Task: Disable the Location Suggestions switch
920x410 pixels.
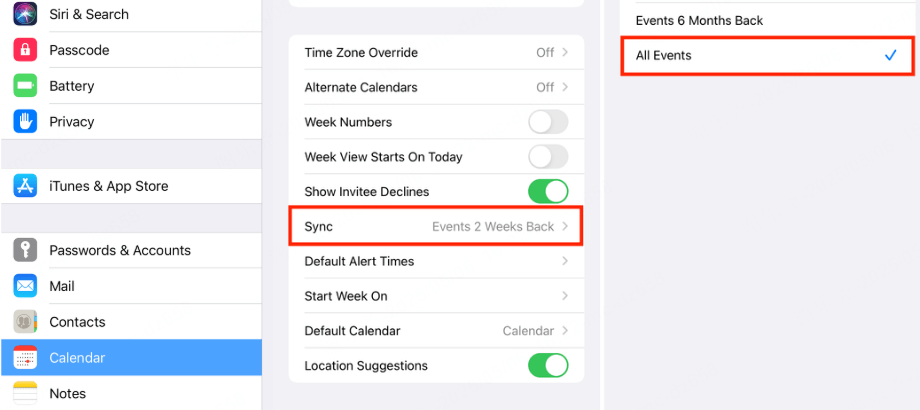Action: (548, 365)
